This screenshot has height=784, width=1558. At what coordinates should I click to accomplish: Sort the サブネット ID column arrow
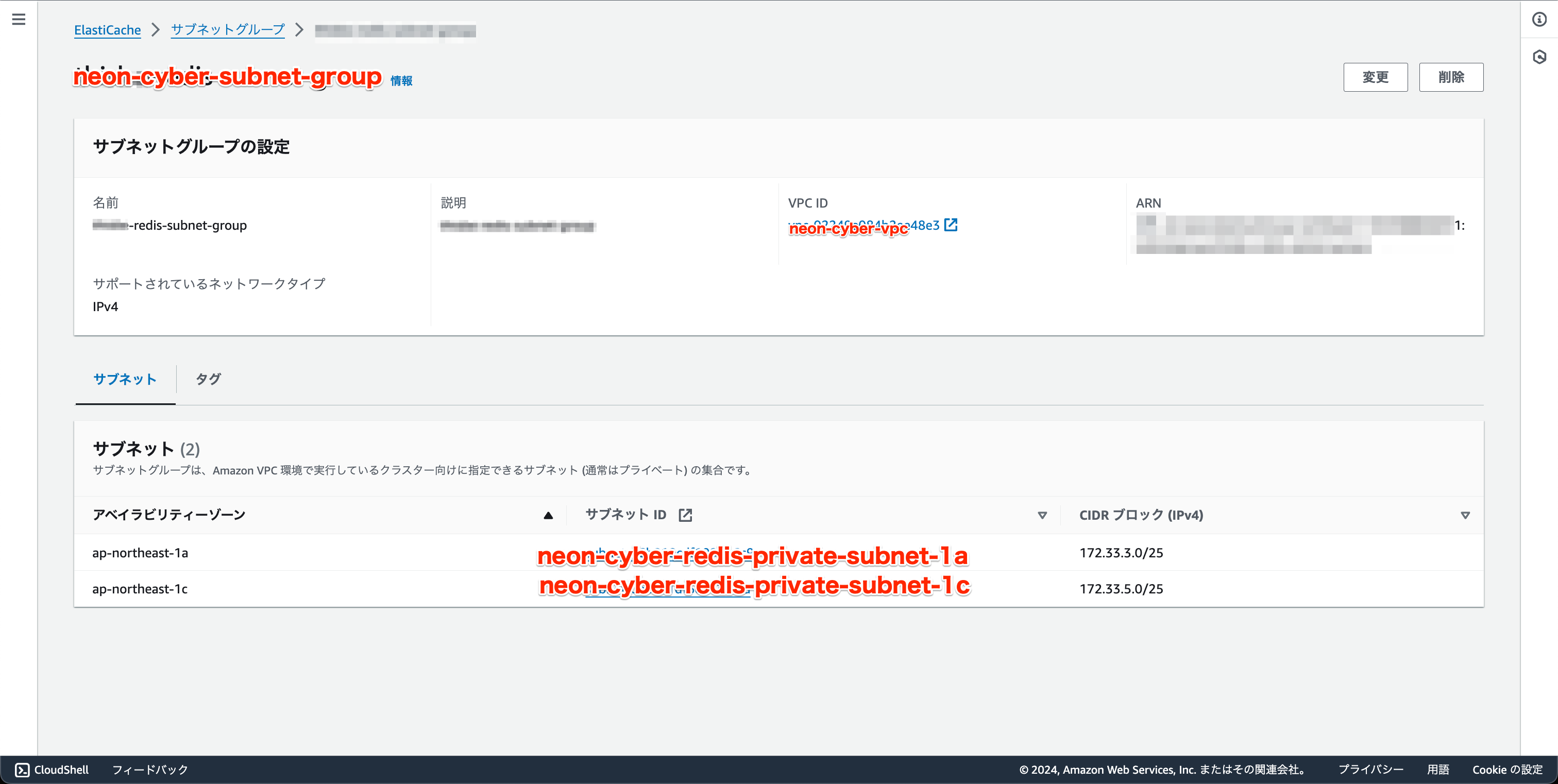[x=1042, y=515]
